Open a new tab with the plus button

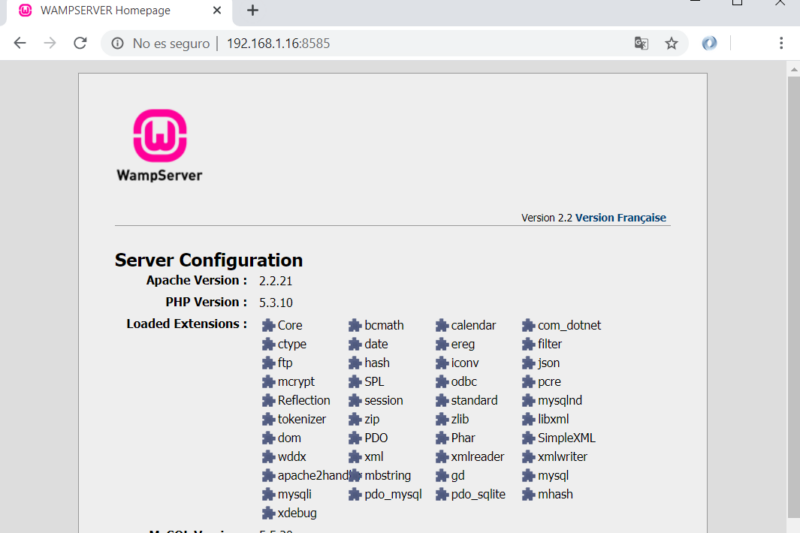(253, 10)
